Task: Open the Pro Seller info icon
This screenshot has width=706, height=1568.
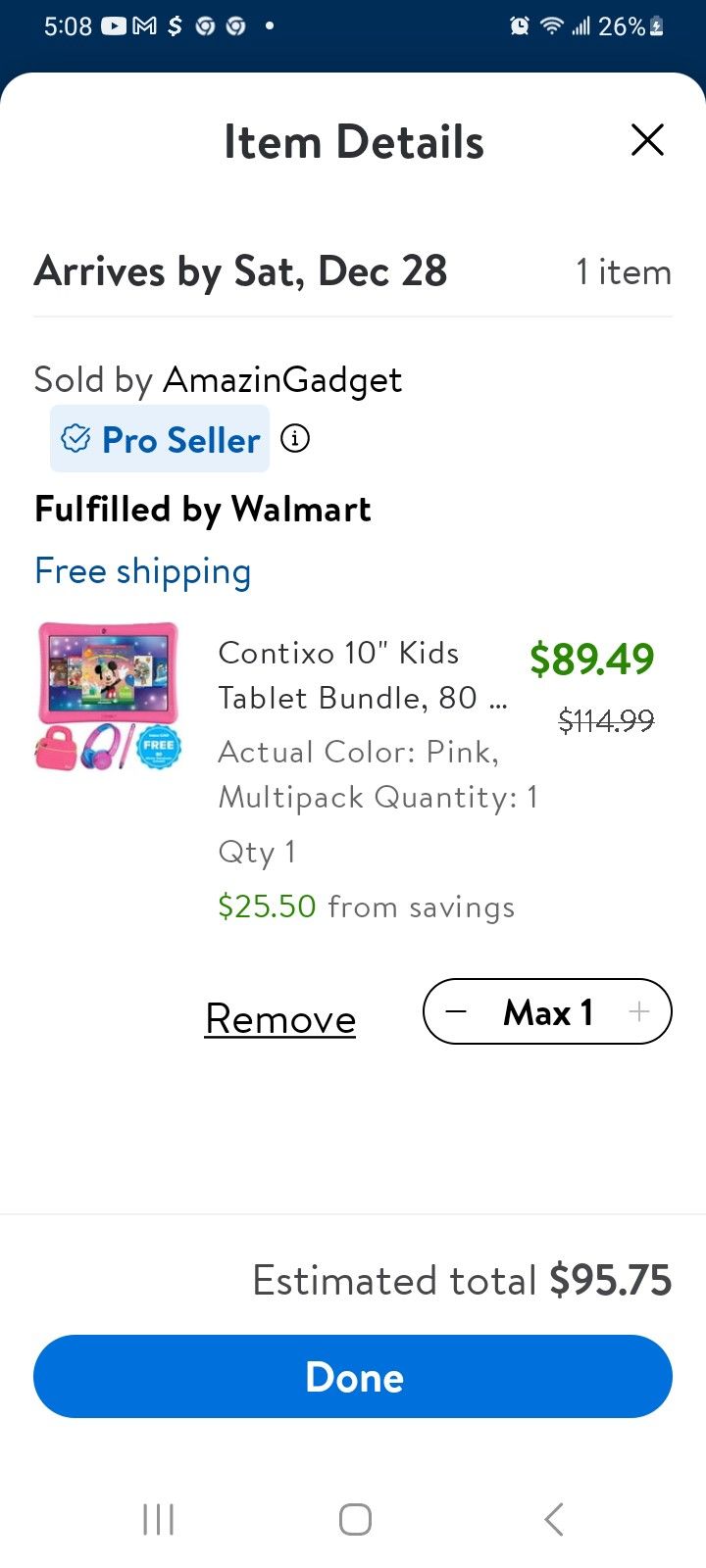Action: point(294,439)
